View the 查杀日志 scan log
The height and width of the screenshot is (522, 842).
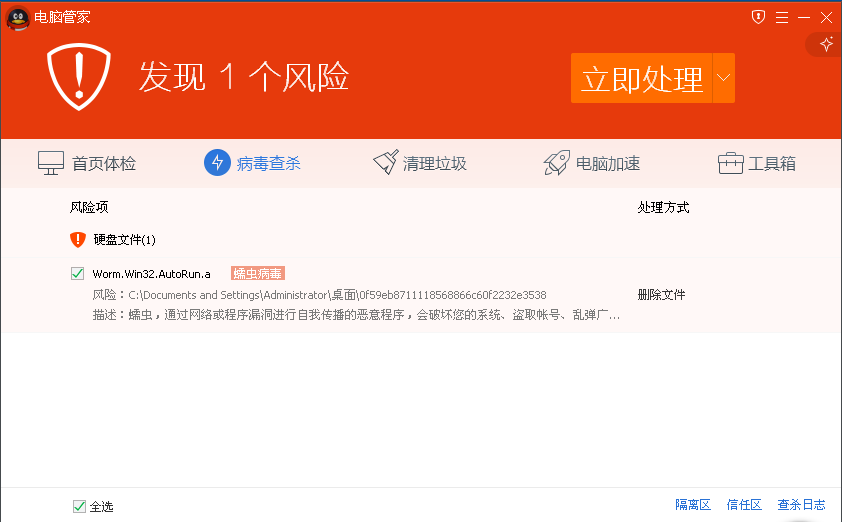[x=801, y=505]
